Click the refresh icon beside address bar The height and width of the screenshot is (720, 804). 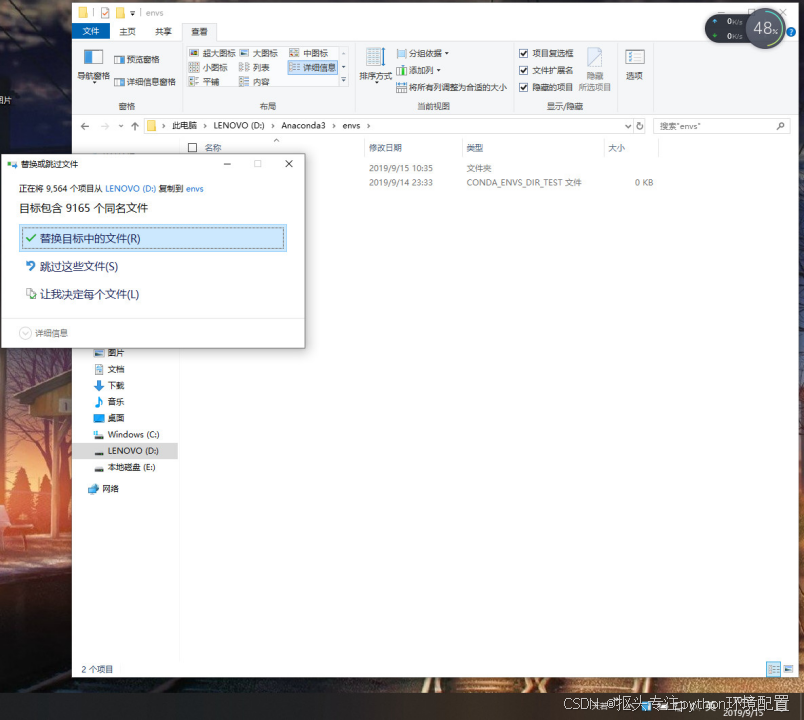pyautogui.click(x=639, y=126)
